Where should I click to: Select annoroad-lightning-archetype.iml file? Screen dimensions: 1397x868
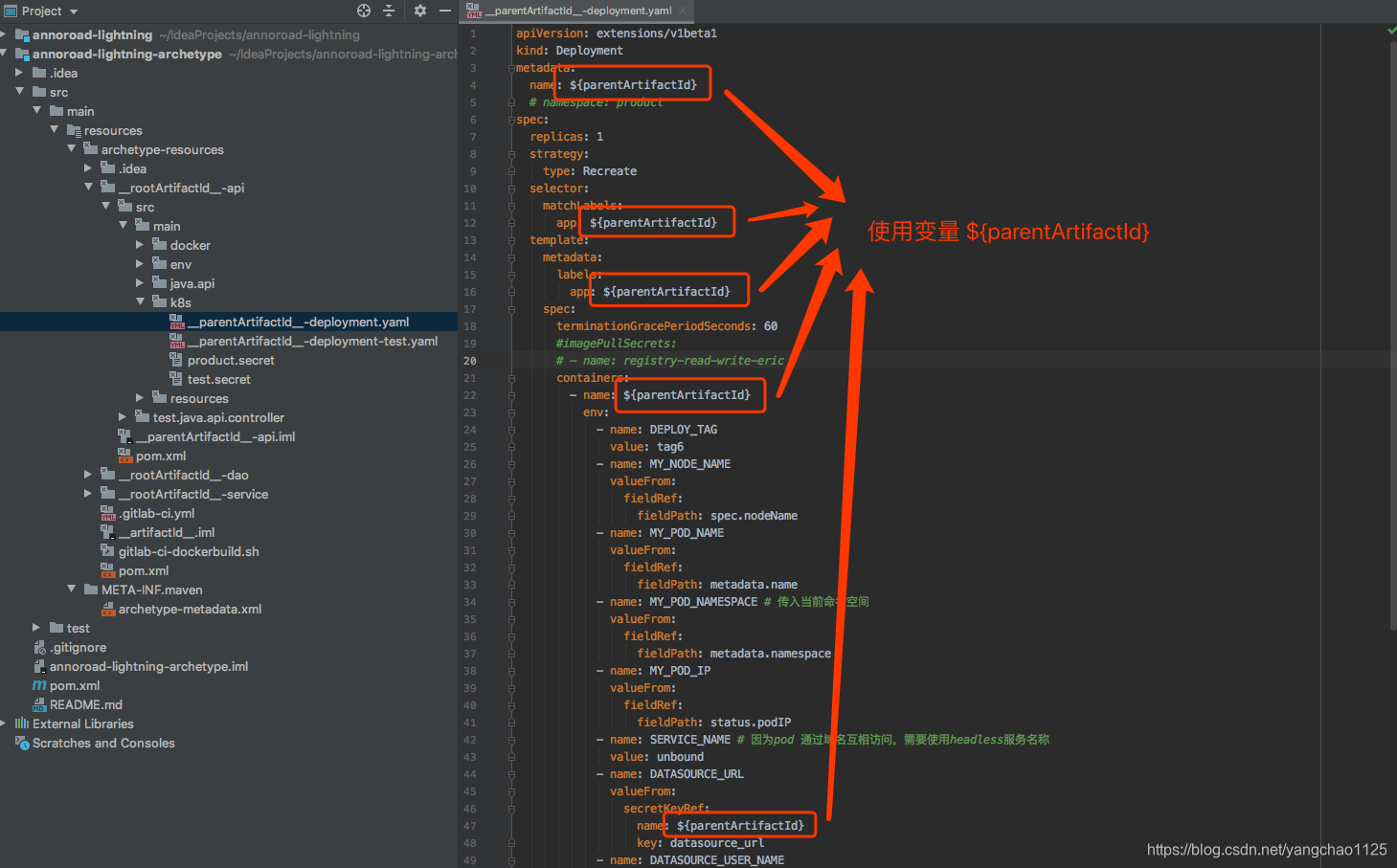tap(148, 666)
